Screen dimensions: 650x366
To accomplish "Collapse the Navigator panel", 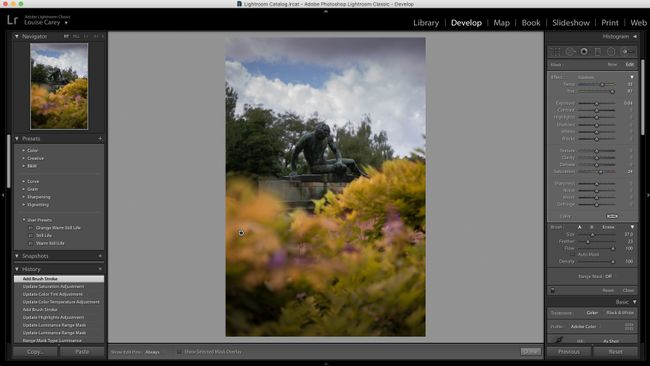I will click(x=17, y=36).
